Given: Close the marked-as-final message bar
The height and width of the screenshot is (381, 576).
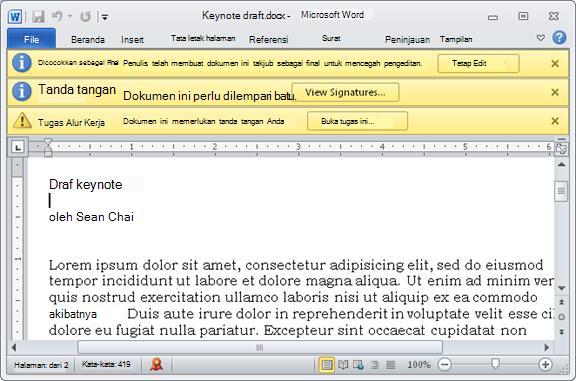Looking at the screenshot, I should [555, 64].
